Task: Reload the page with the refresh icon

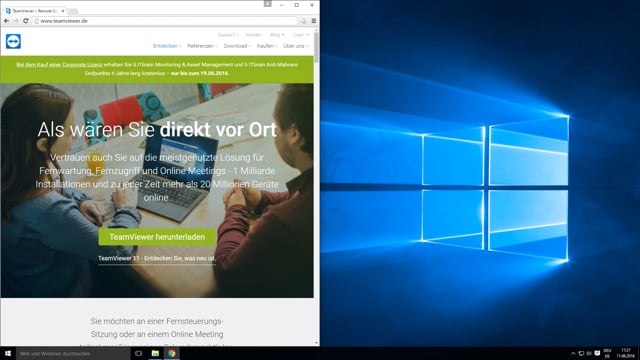Action: click(x=26, y=21)
